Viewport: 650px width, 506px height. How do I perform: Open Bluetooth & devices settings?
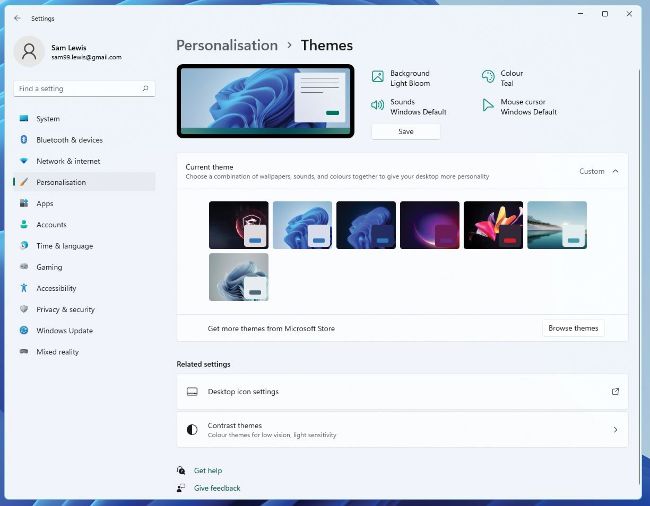tap(69, 140)
